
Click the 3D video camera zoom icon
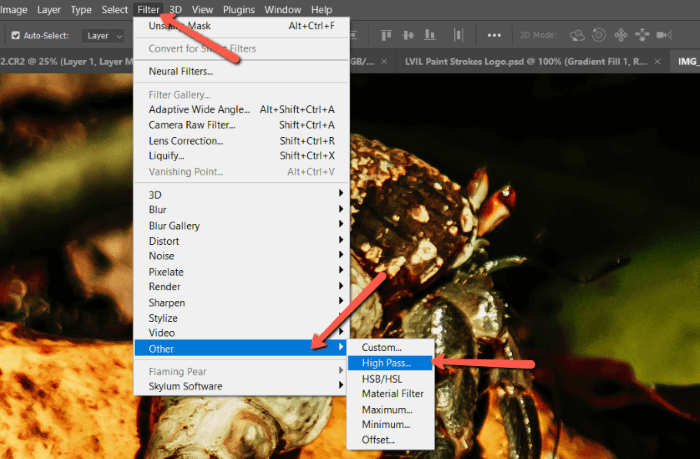[x=662, y=35]
